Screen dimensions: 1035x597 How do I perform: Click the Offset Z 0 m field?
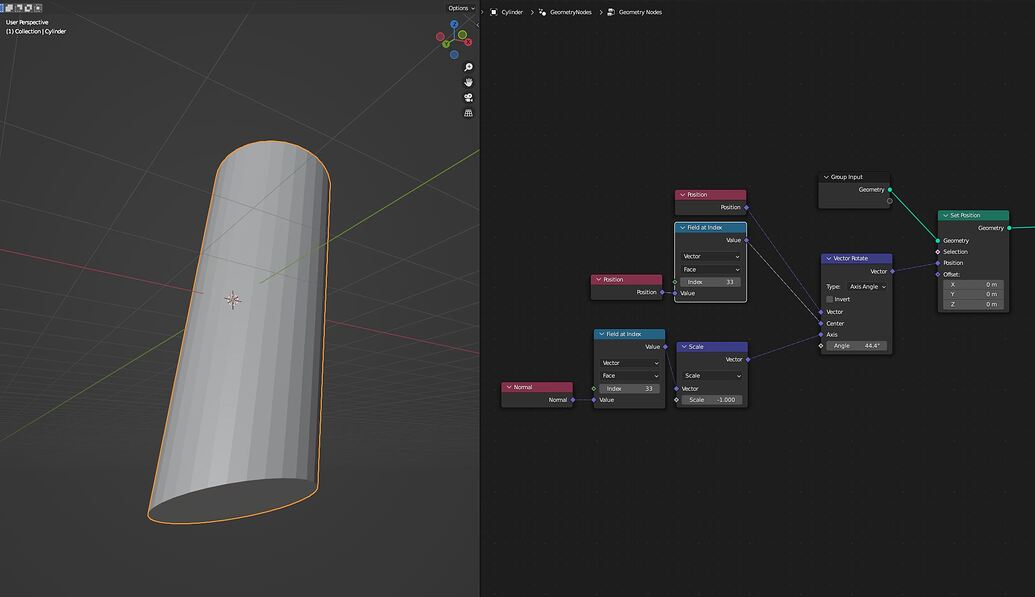point(974,304)
